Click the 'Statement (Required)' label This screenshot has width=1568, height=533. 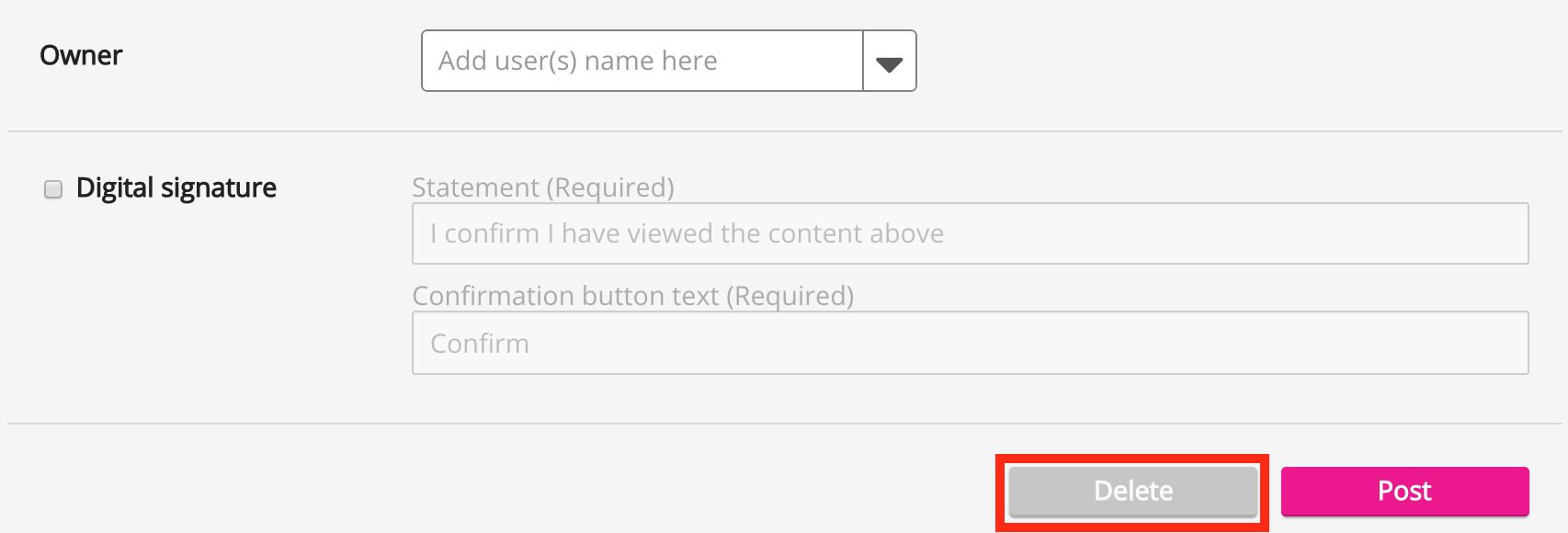pyautogui.click(x=543, y=187)
